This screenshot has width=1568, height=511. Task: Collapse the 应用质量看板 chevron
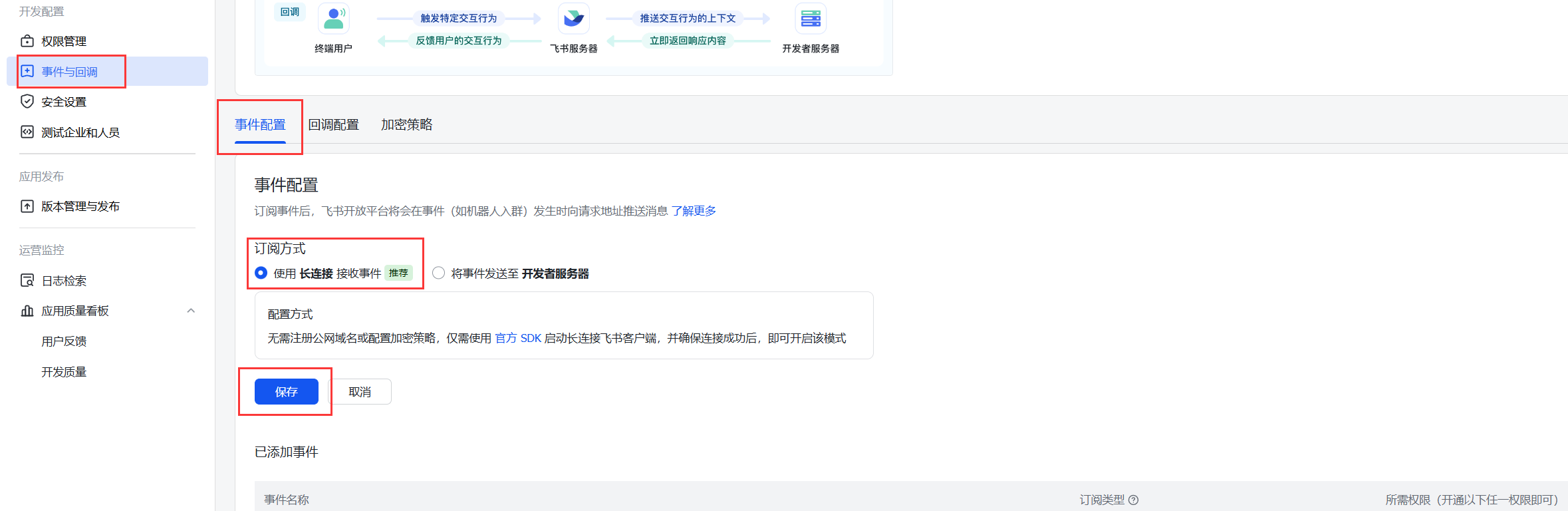[x=192, y=311]
